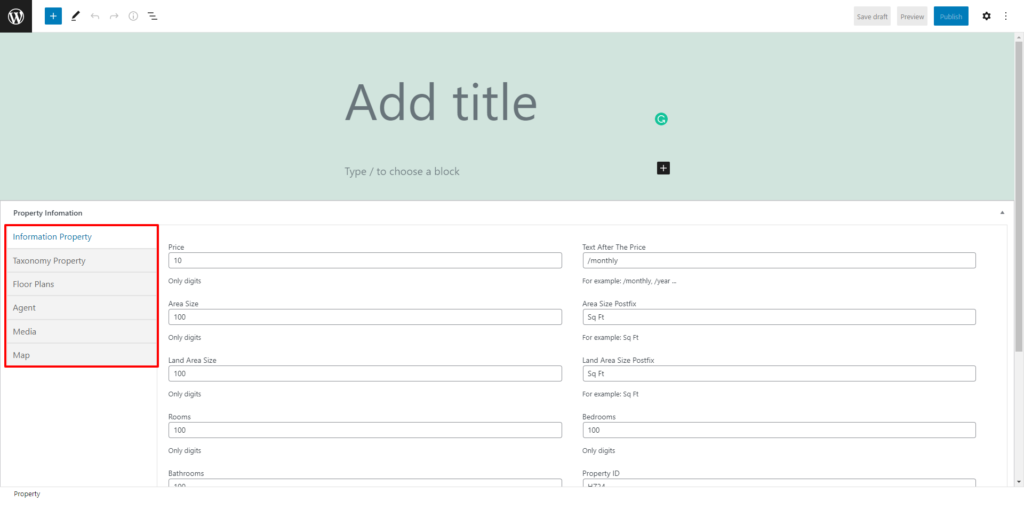The width and height of the screenshot is (1024, 517).
Task: Open the Map tab
Action: [x=82, y=354]
